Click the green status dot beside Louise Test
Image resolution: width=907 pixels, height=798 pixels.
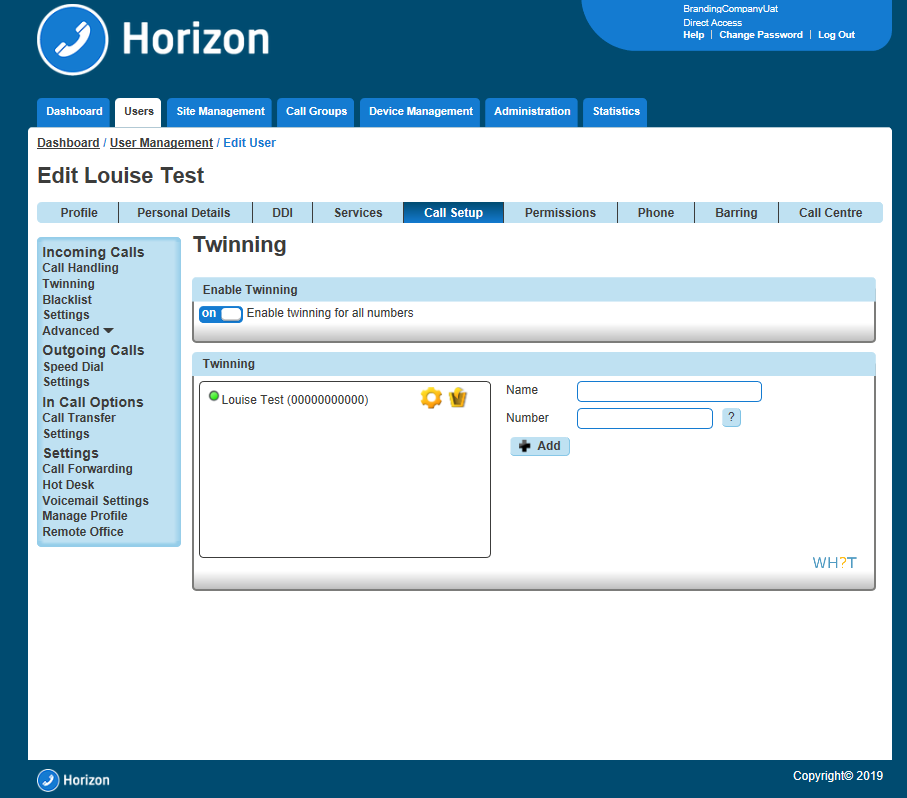point(213,397)
